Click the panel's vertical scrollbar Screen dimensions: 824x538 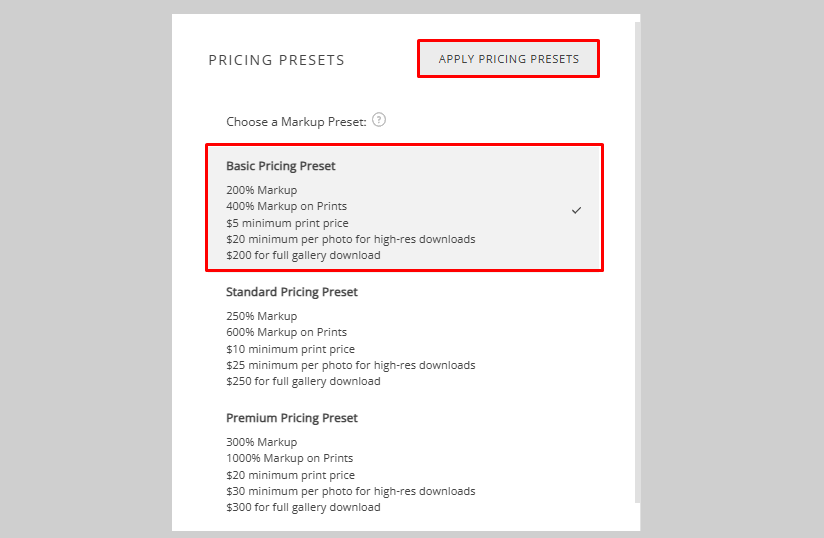click(637, 260)
